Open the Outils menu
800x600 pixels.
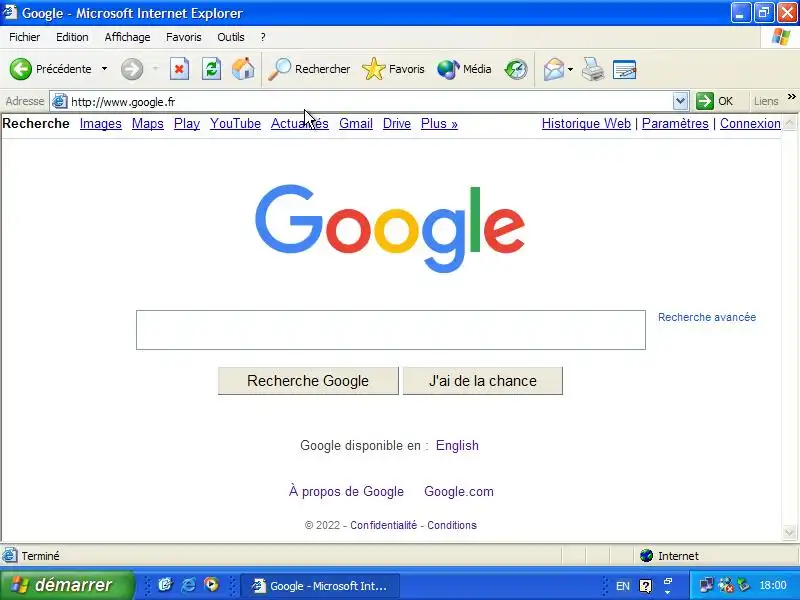231,37
